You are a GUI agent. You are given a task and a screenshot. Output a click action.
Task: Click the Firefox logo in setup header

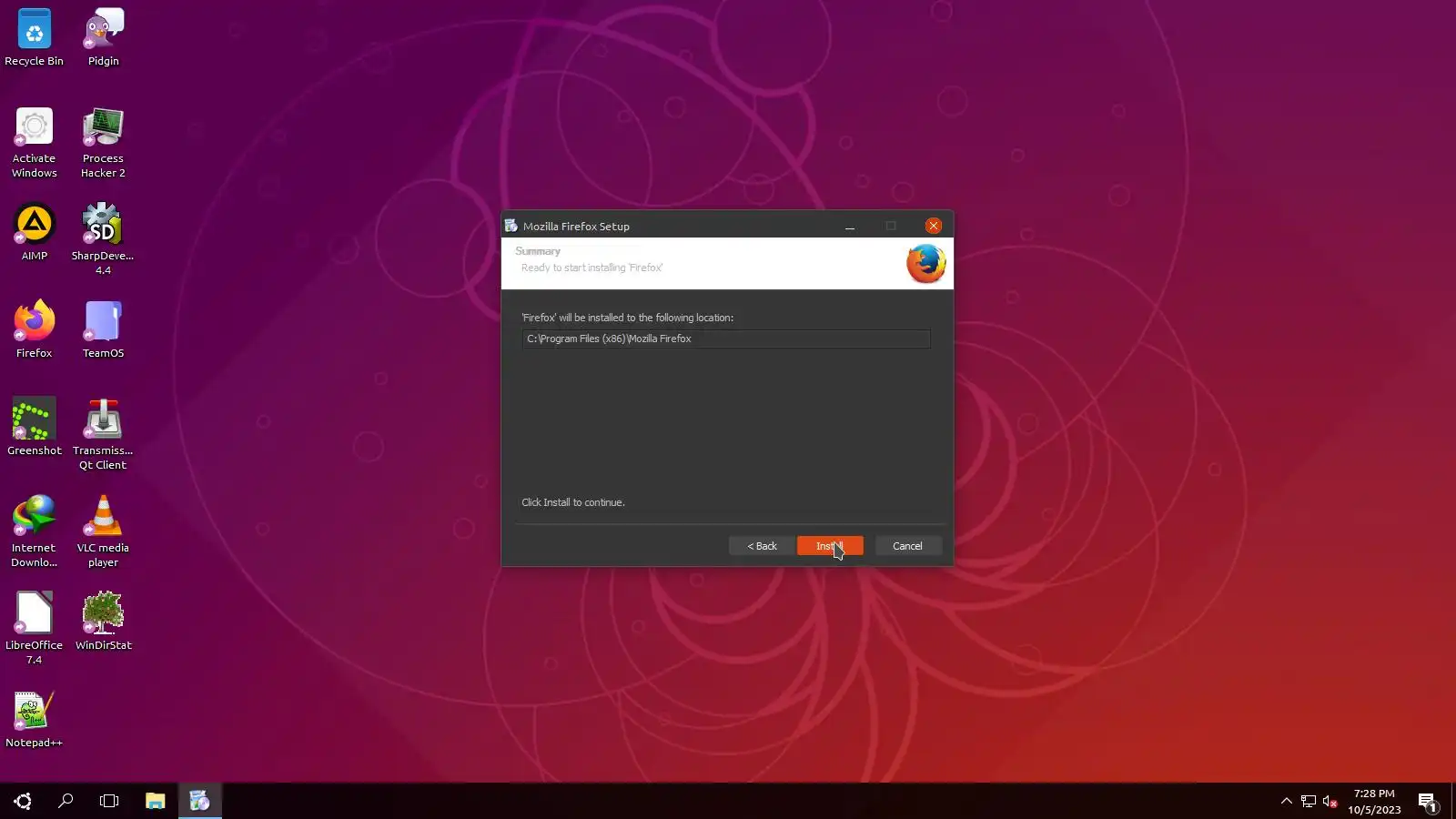click(x=926, y=264)
